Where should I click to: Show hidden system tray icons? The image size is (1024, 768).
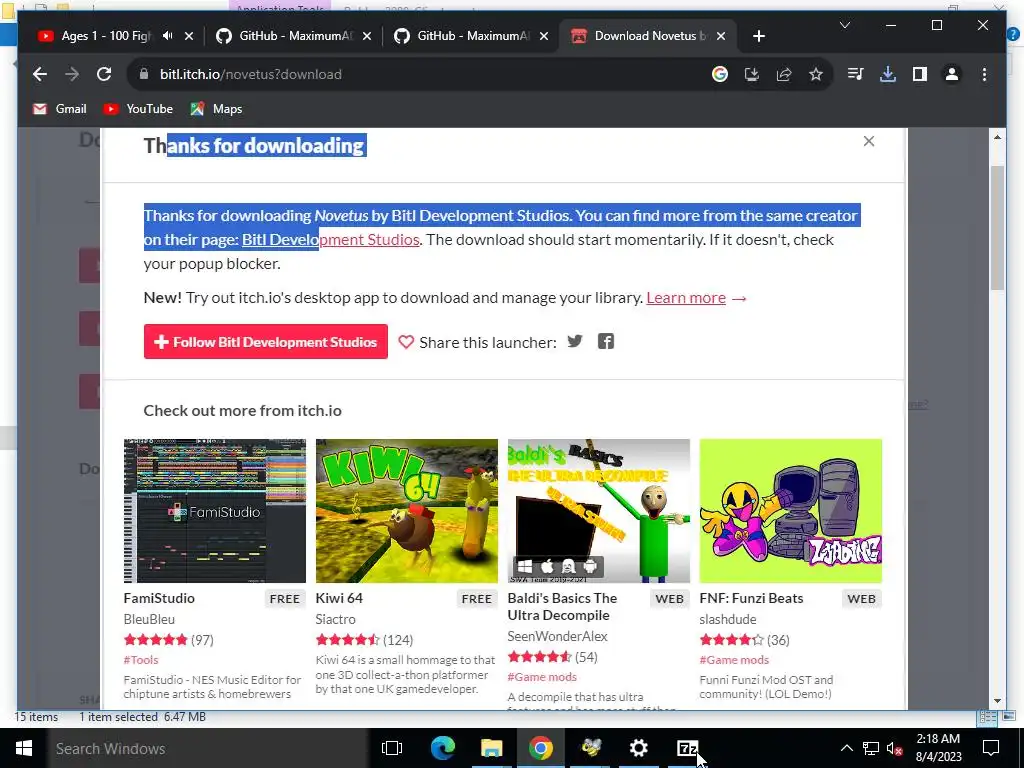(x=846, y=748)
